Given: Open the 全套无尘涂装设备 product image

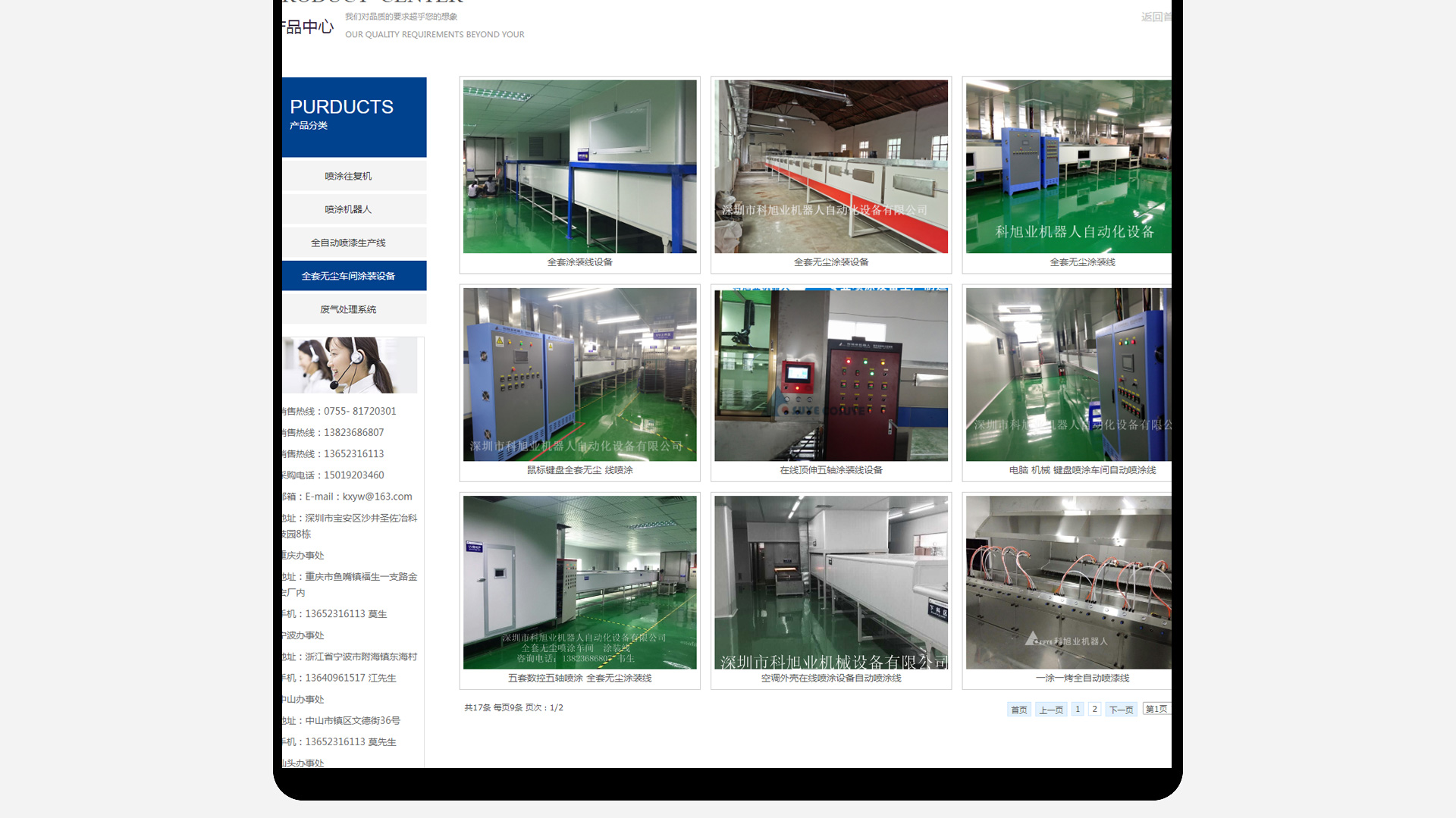Looking at the screenshot, I should 831,167.
